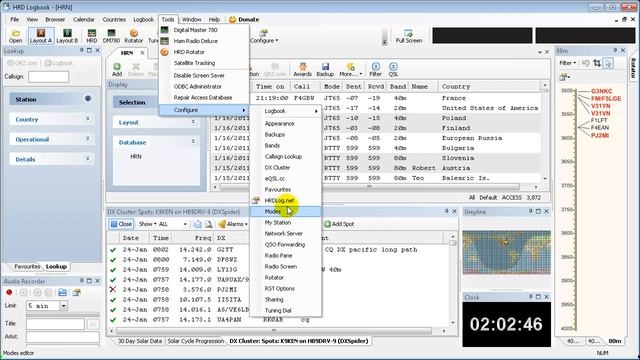Image resolution: width=640 pixels, height=360 pixels.
Task: Select HRN database tree item
Action: [136, 156]
